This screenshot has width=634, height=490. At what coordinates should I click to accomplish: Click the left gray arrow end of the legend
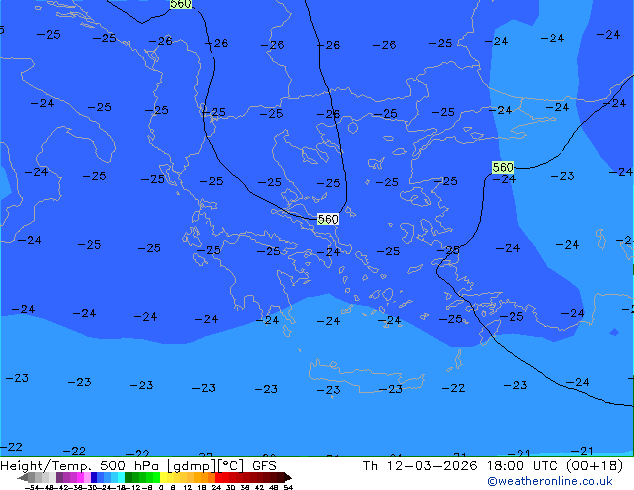23,477
